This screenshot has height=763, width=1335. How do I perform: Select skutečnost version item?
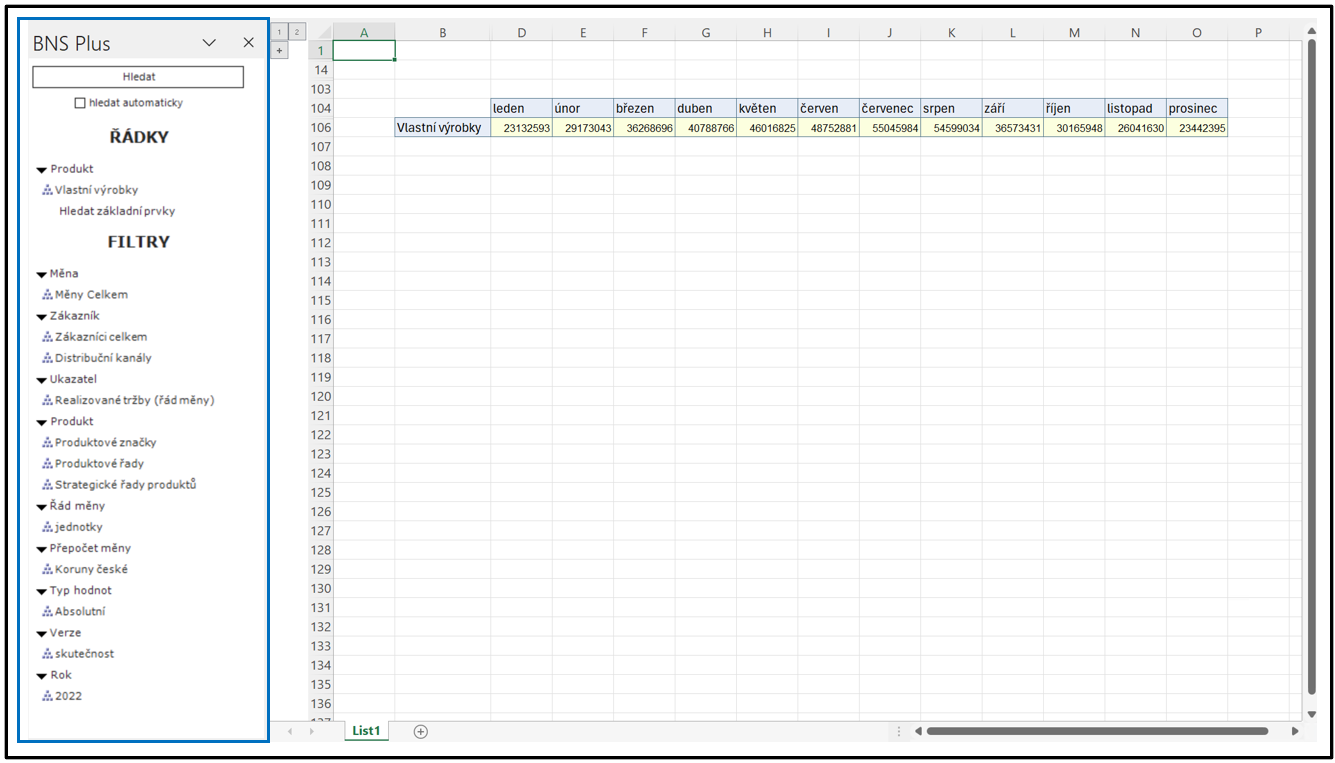click(85, 654)
